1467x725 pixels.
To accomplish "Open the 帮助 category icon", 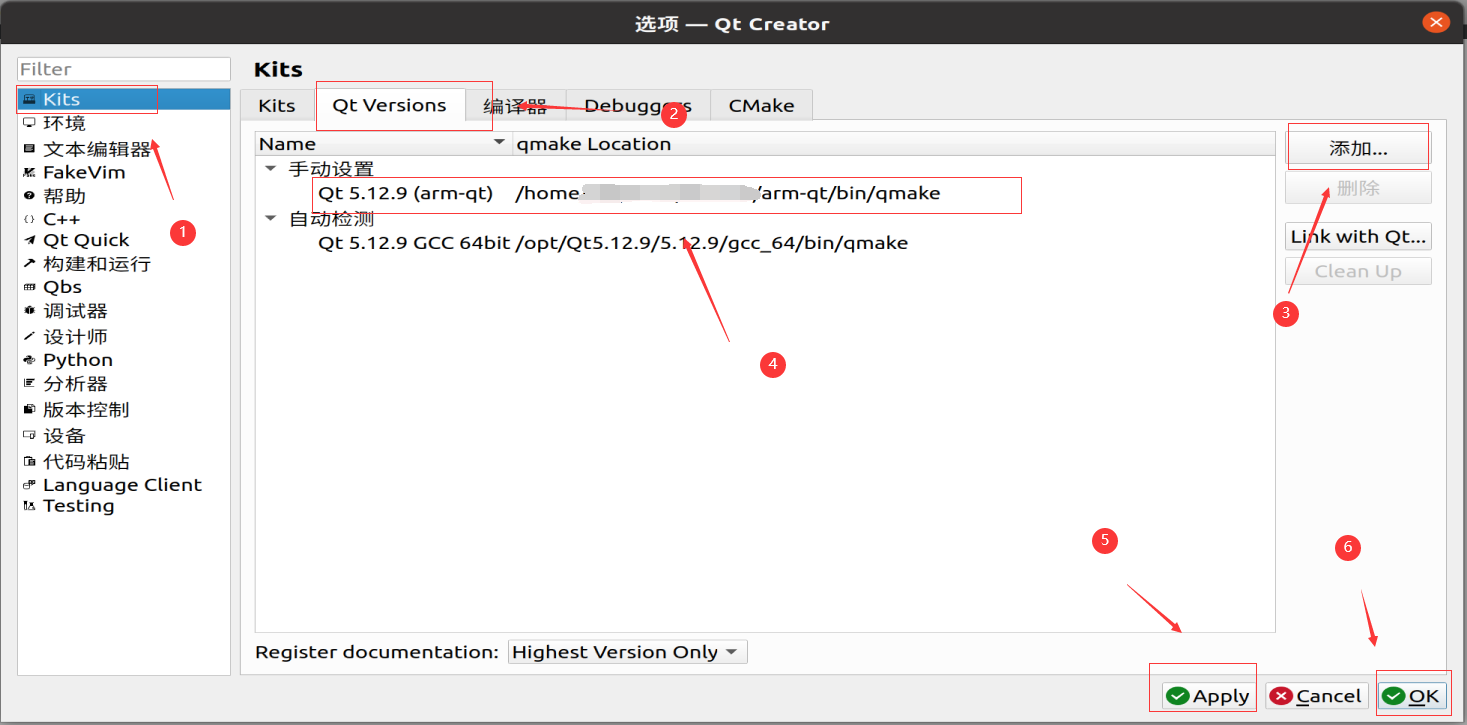I will pyautogui.click(x=29, y=196).
